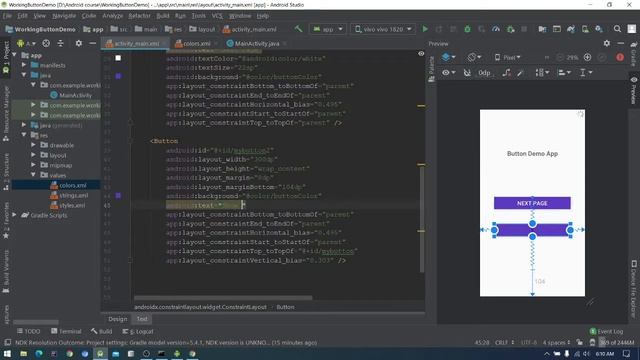Expand the manifests folder
Viewport: 640px width, 360px height.
point(24,65)
